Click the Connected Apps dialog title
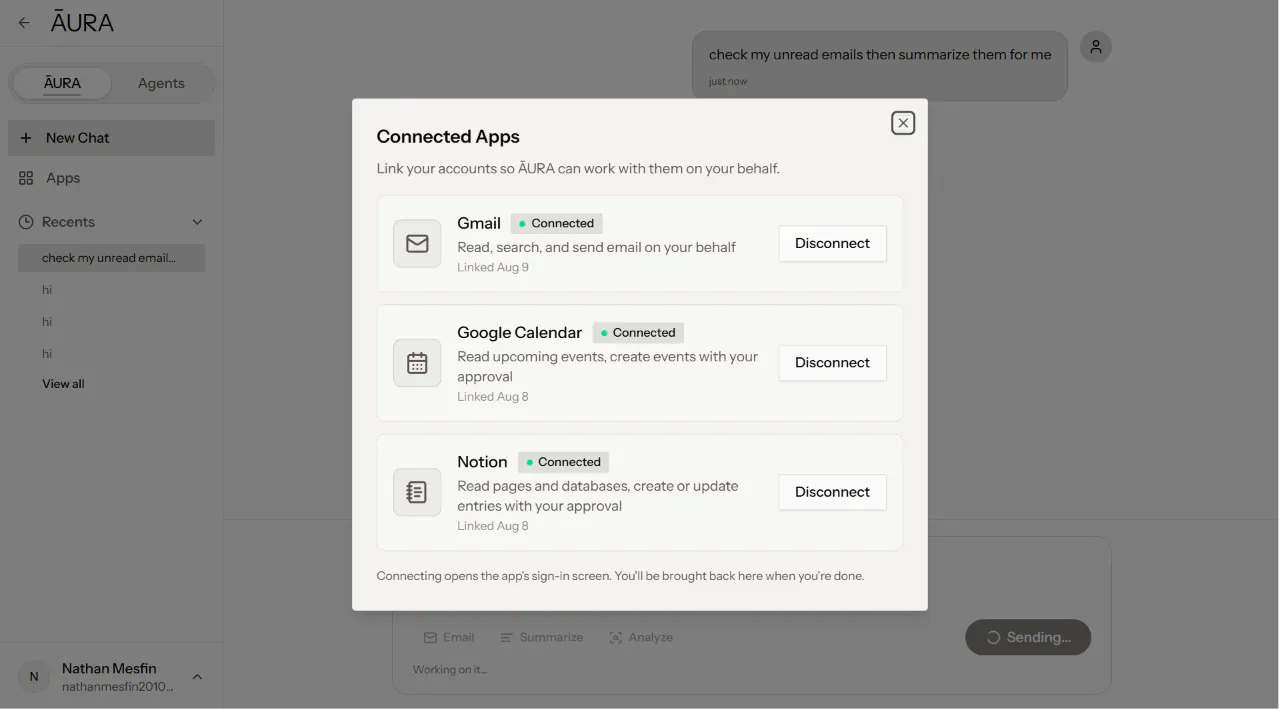Screen dimensions: 1279x709 [x=448, y=137]
